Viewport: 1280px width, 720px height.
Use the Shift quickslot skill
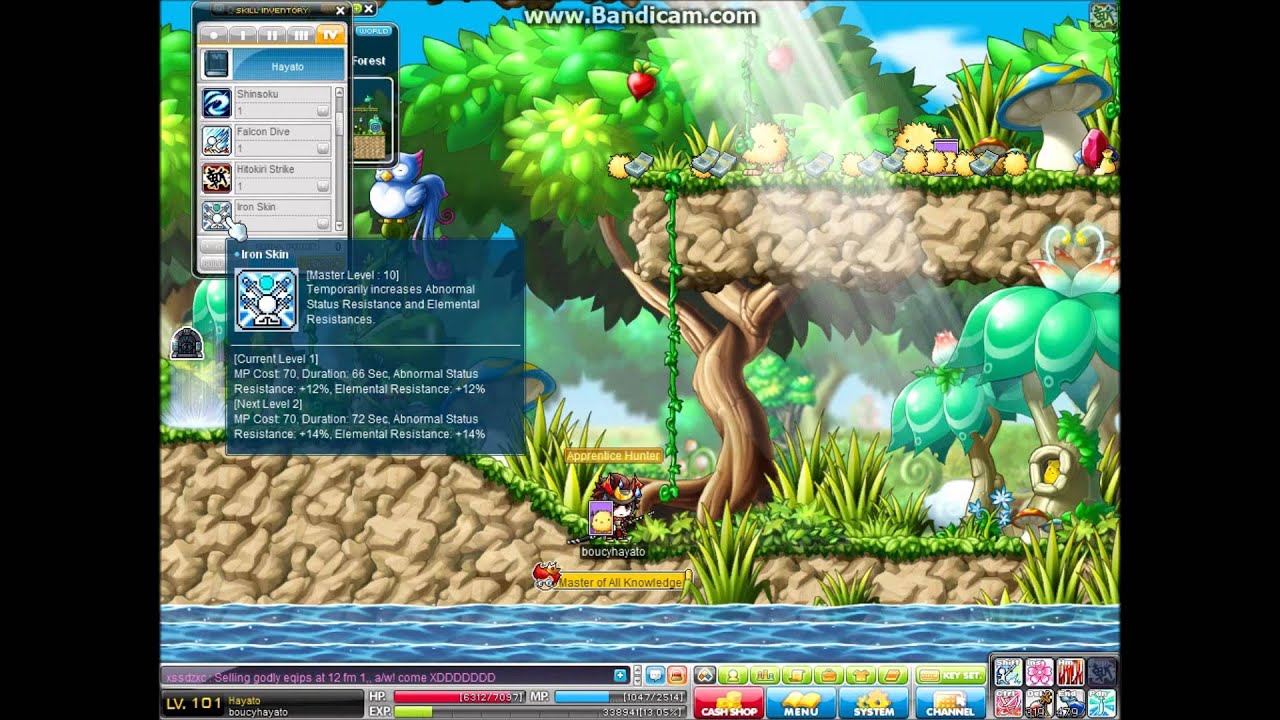1008,672
